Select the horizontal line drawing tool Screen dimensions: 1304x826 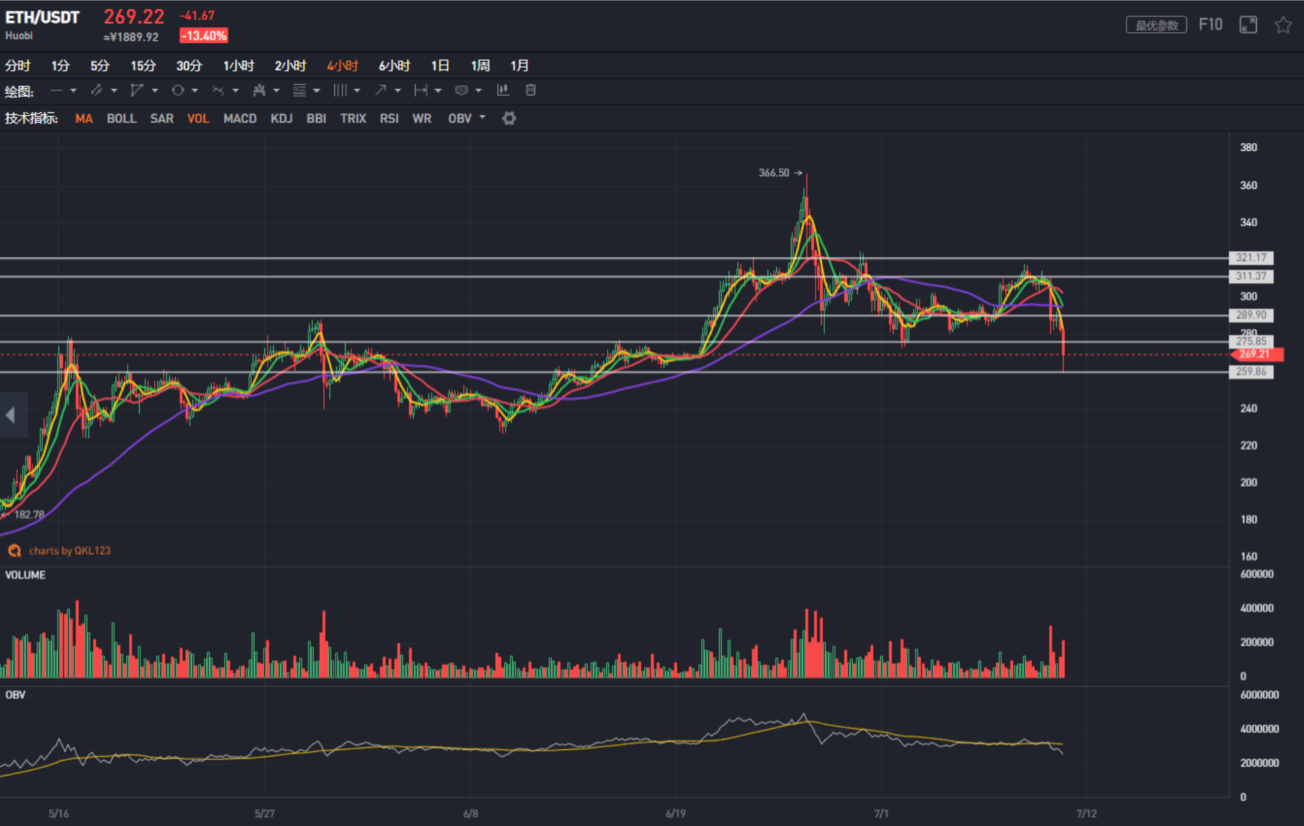tap(57, 90)
